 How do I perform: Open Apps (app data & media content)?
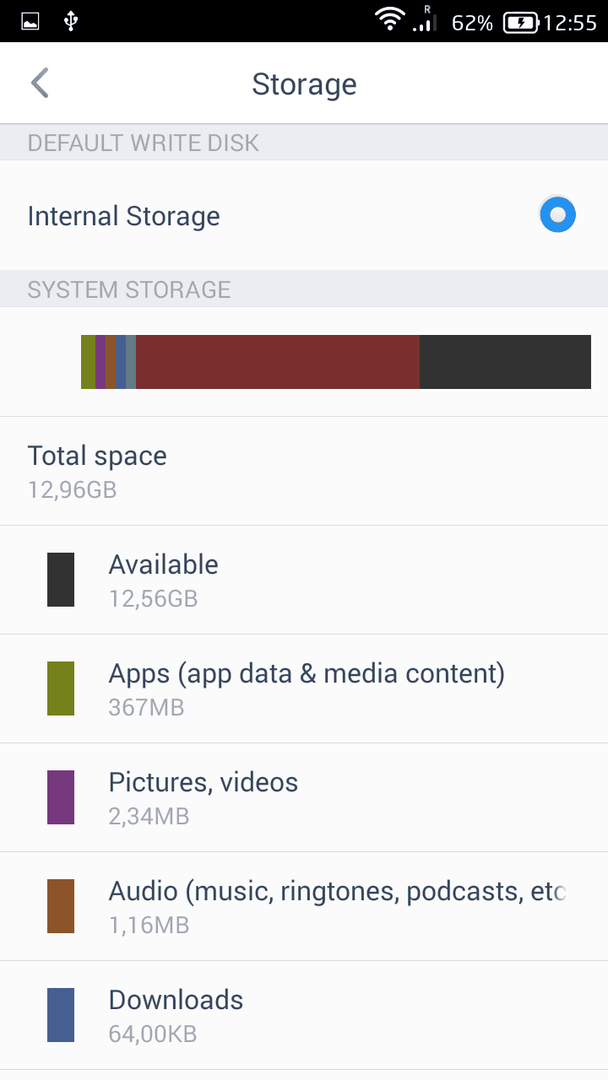304,689
